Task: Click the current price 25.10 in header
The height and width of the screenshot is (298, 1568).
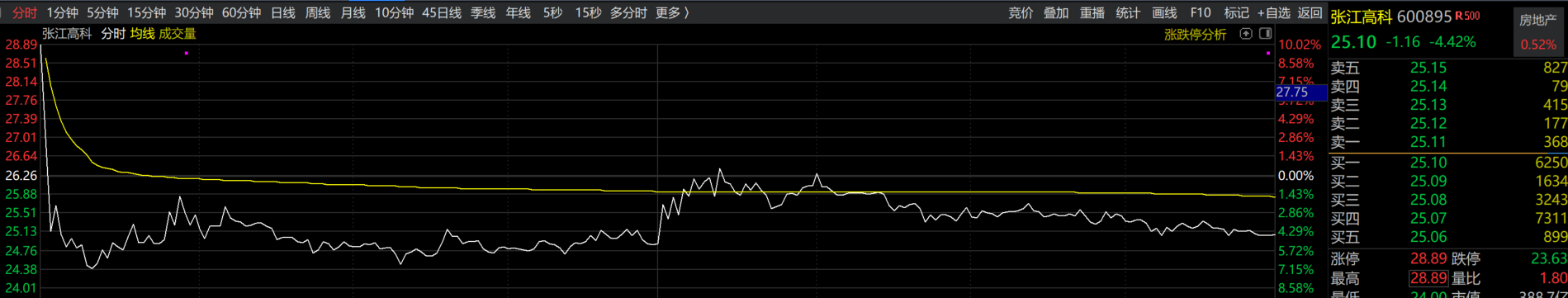Action: coord(1353,43)
